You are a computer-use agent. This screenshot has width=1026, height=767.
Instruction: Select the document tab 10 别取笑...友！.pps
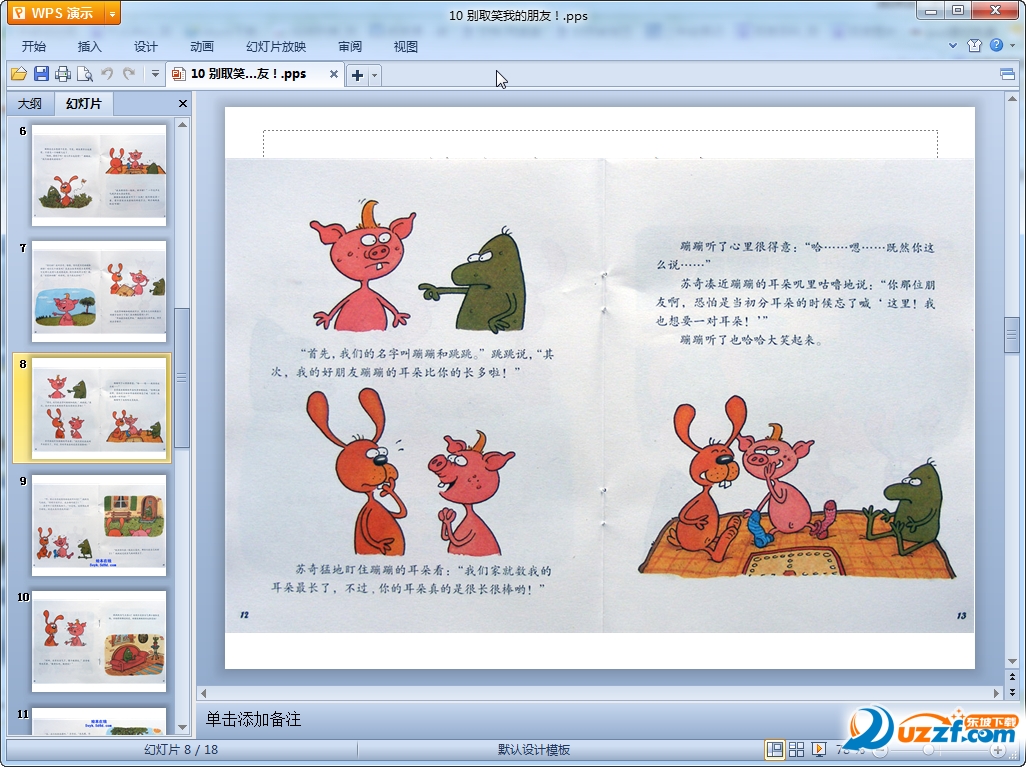[x=248, y=74]
